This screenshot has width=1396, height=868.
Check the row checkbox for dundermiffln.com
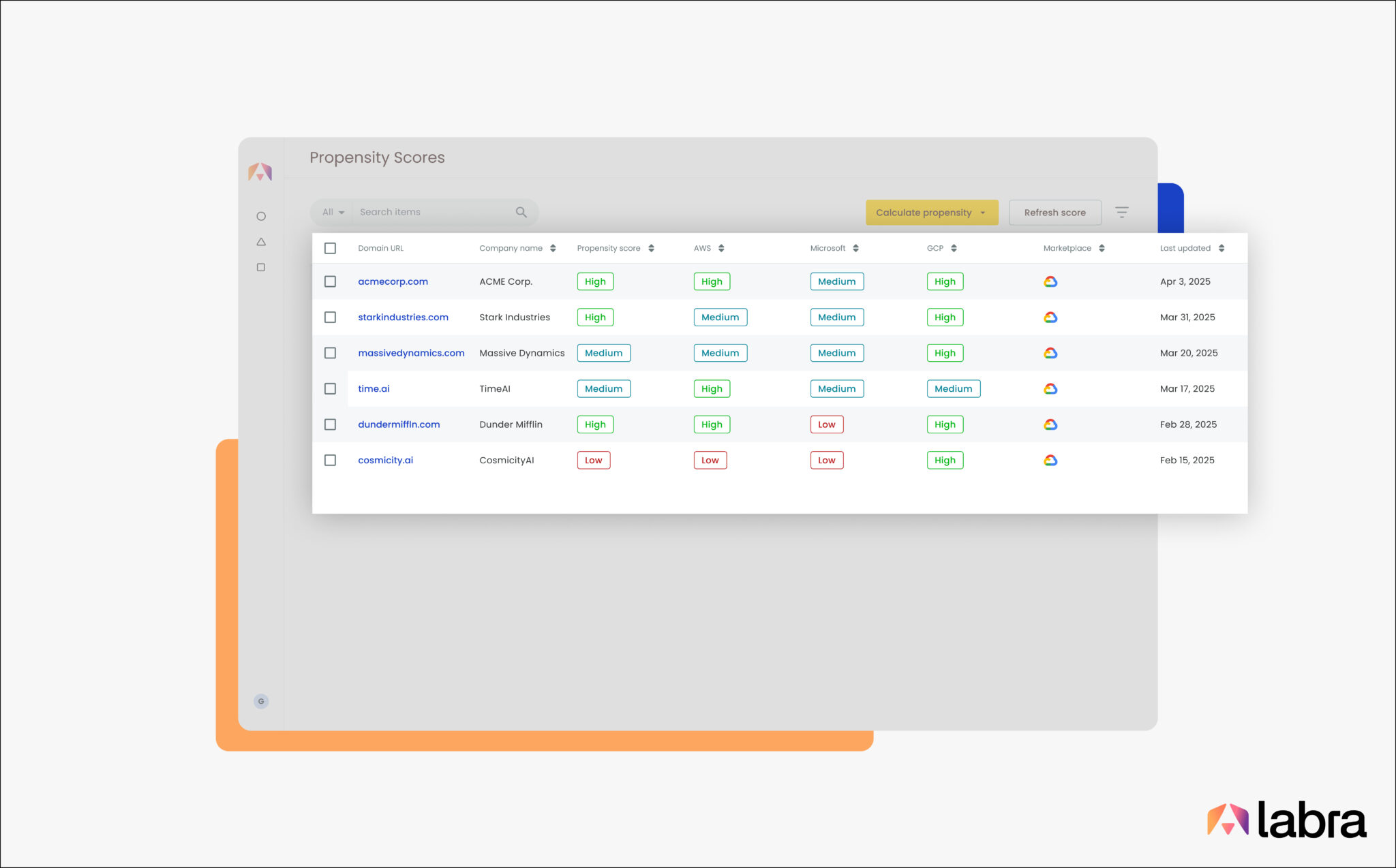331,424
